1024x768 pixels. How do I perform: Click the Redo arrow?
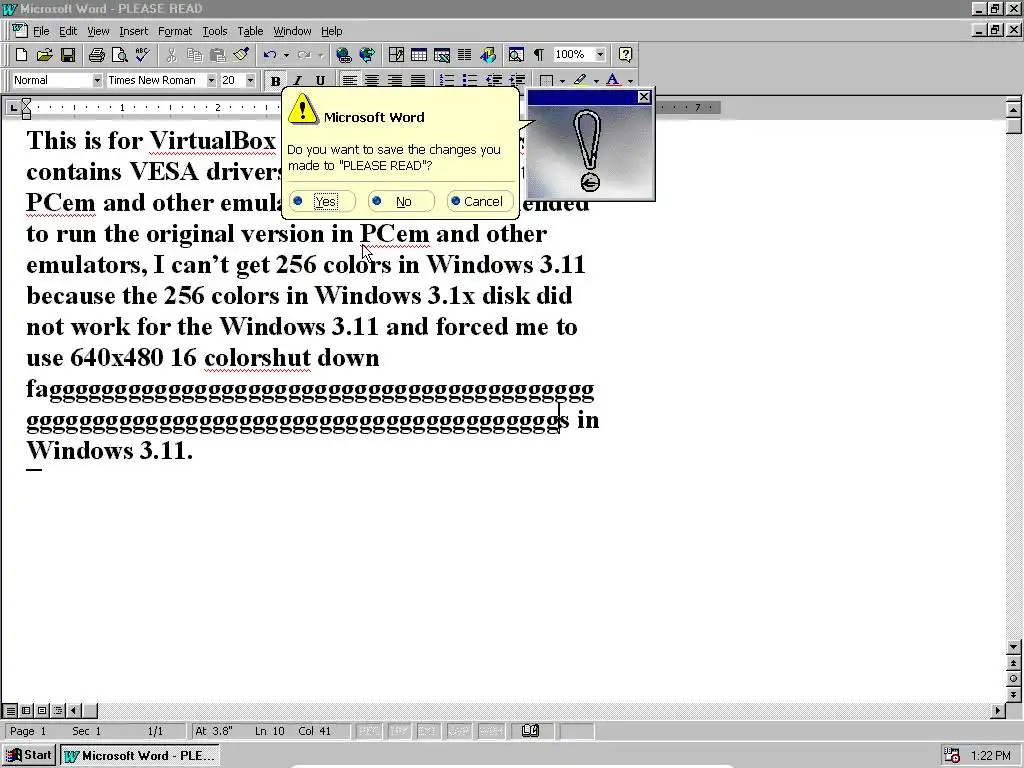(x=304, y=55)
